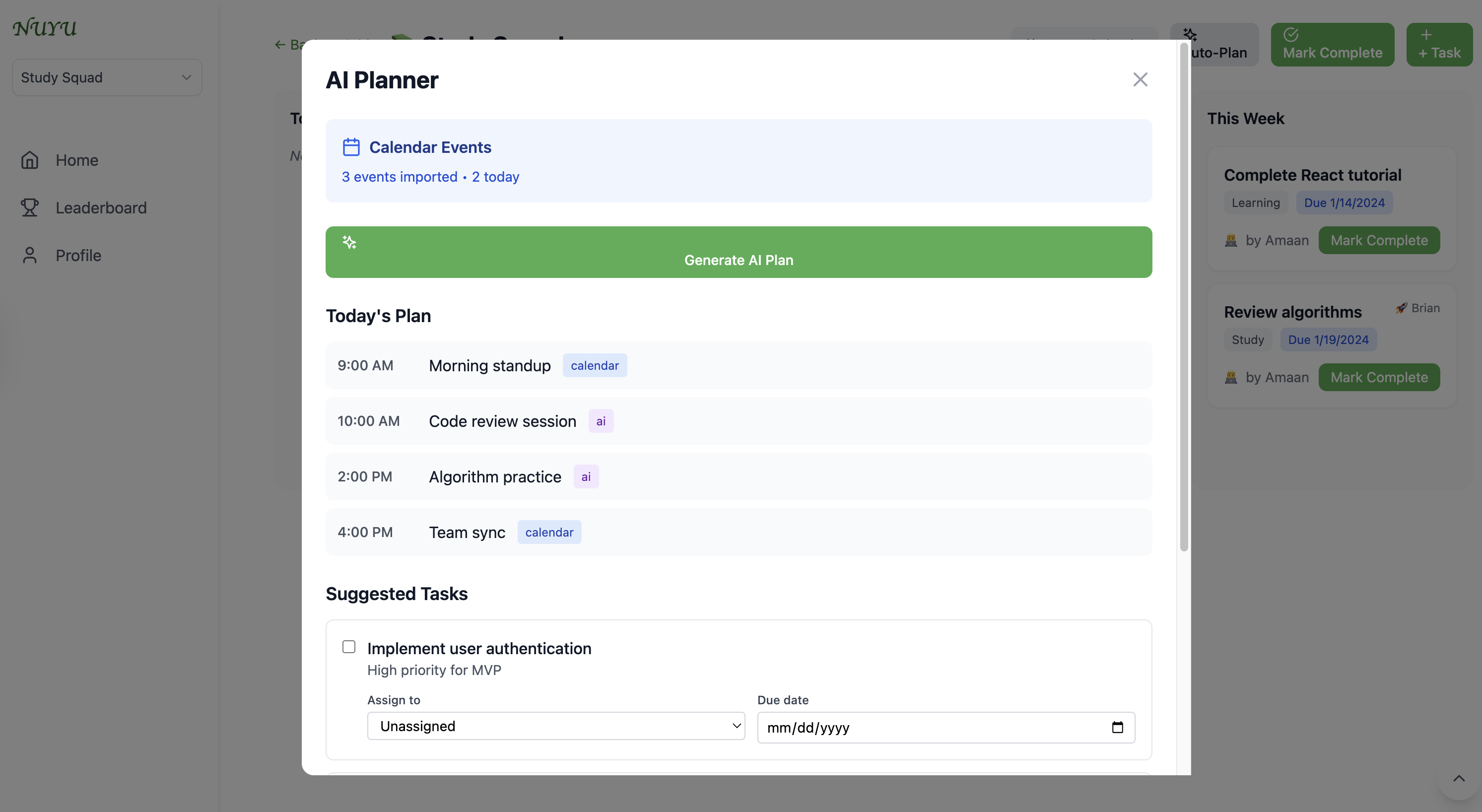Click the + Task button in header

pyautogui.click(x=1439, y=45)
